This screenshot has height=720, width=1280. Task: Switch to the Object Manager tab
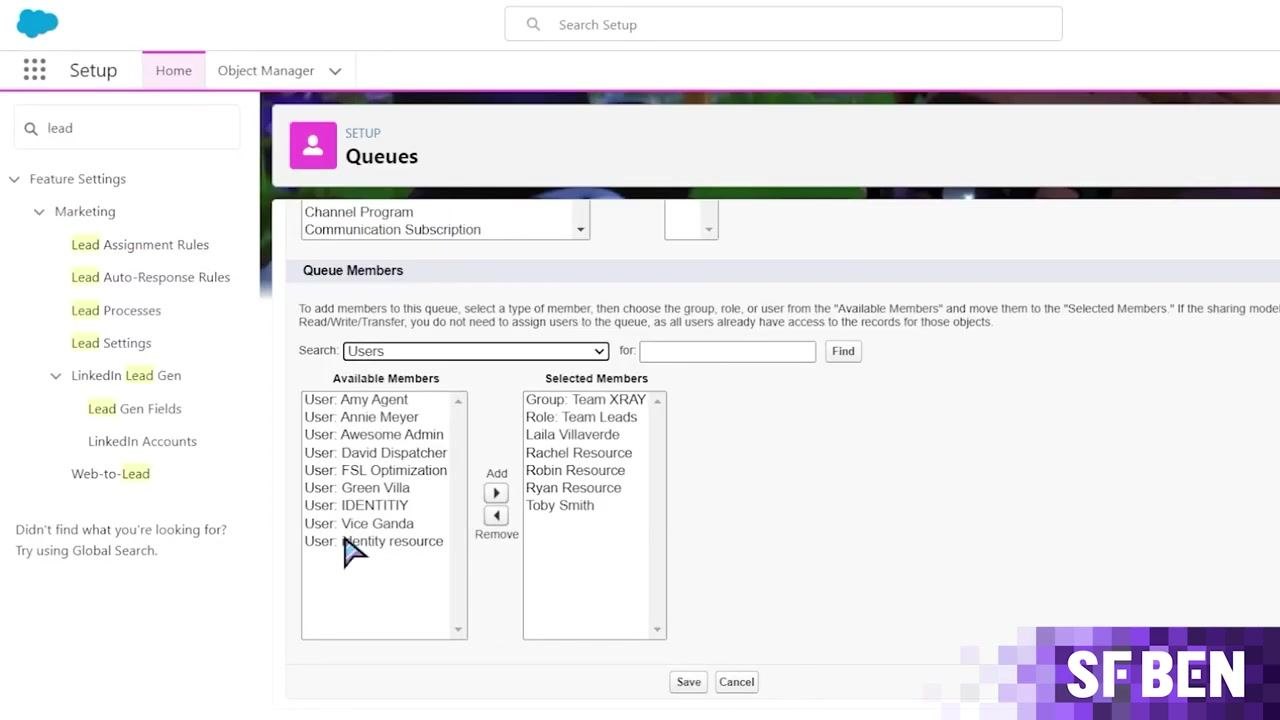point(266,71)
